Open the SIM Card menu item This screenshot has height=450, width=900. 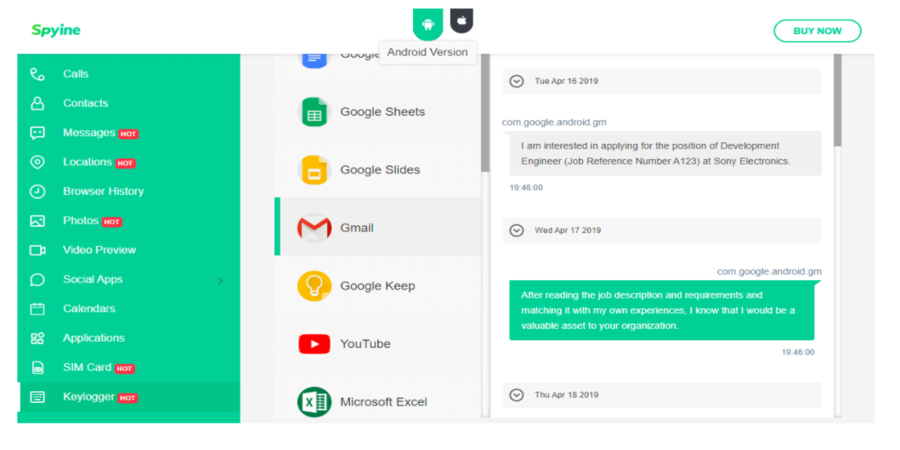pyautogui.click(x=129, y=367)
